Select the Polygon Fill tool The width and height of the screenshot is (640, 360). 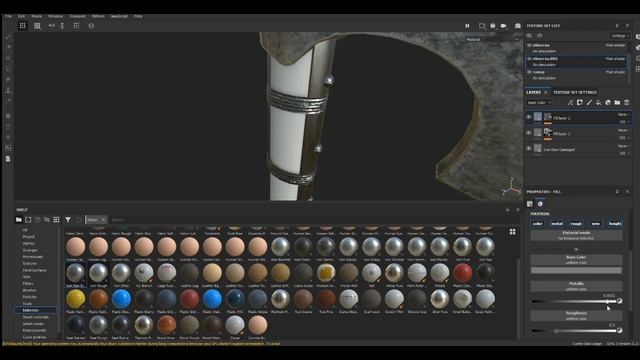[x=8, y=69]
